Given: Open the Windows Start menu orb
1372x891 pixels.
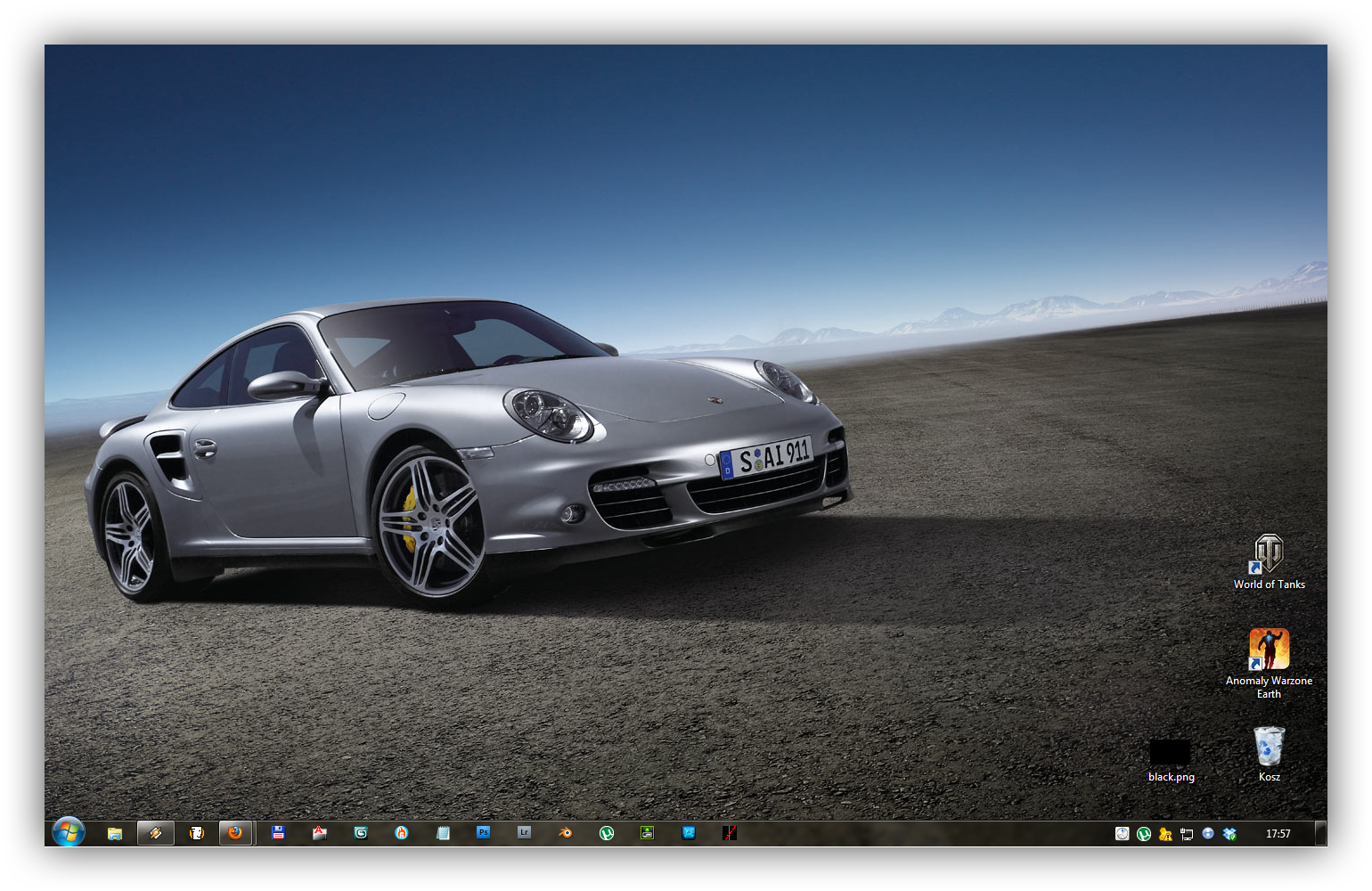Looking at the screenshot, I should pos(68,832).
